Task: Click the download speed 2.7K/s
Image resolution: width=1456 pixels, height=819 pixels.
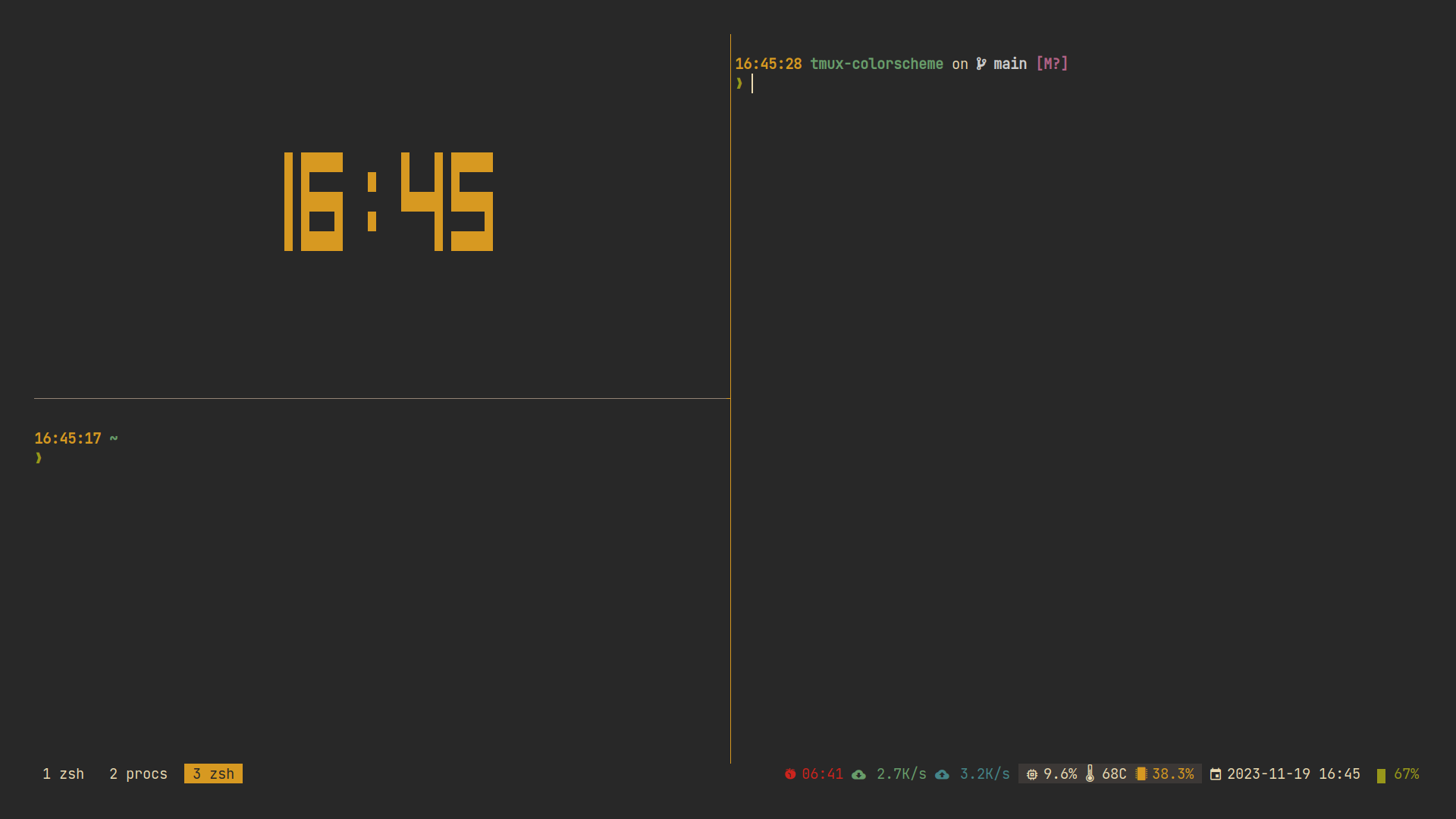Action: point(902,773)
